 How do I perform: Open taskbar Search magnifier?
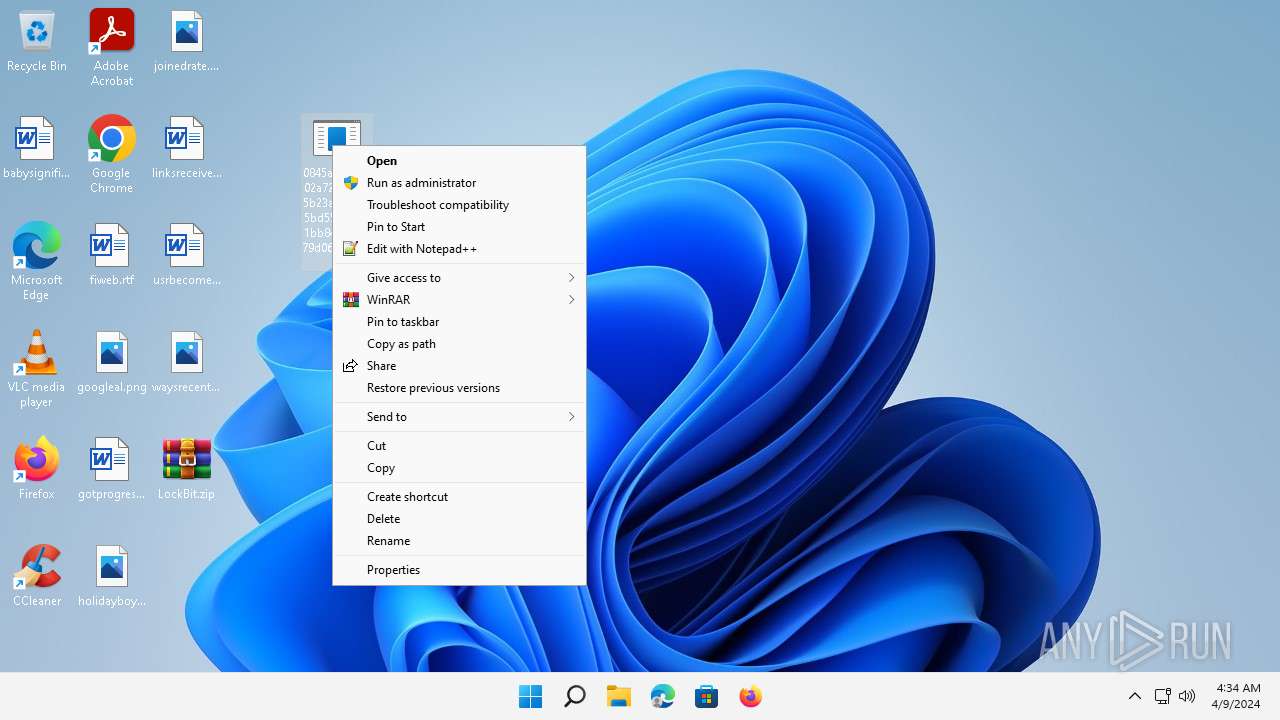(574, 696)
